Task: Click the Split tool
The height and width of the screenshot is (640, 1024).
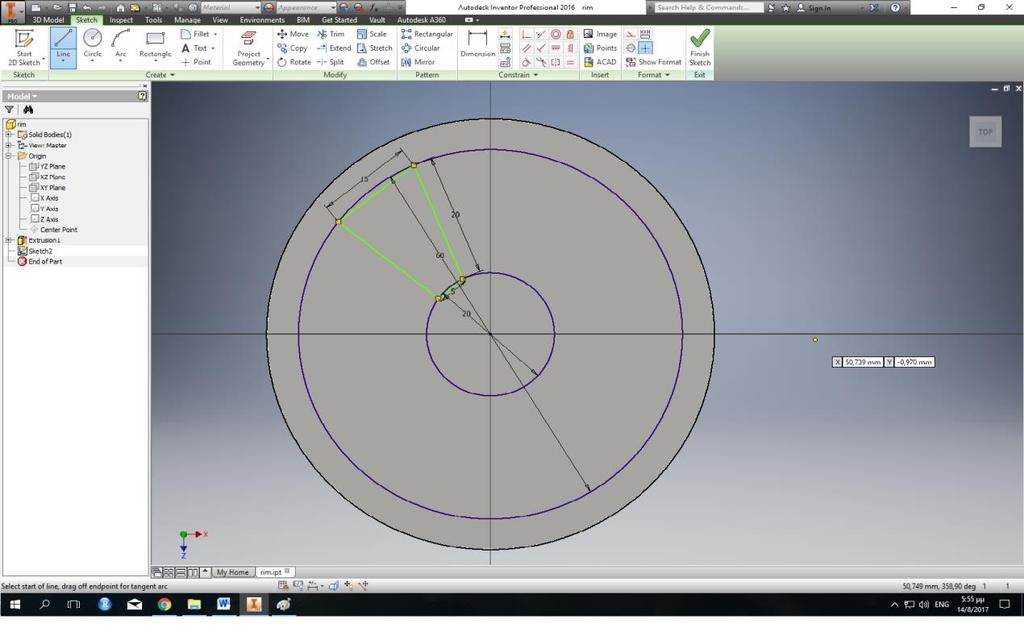Action: [x=330, y=62]
